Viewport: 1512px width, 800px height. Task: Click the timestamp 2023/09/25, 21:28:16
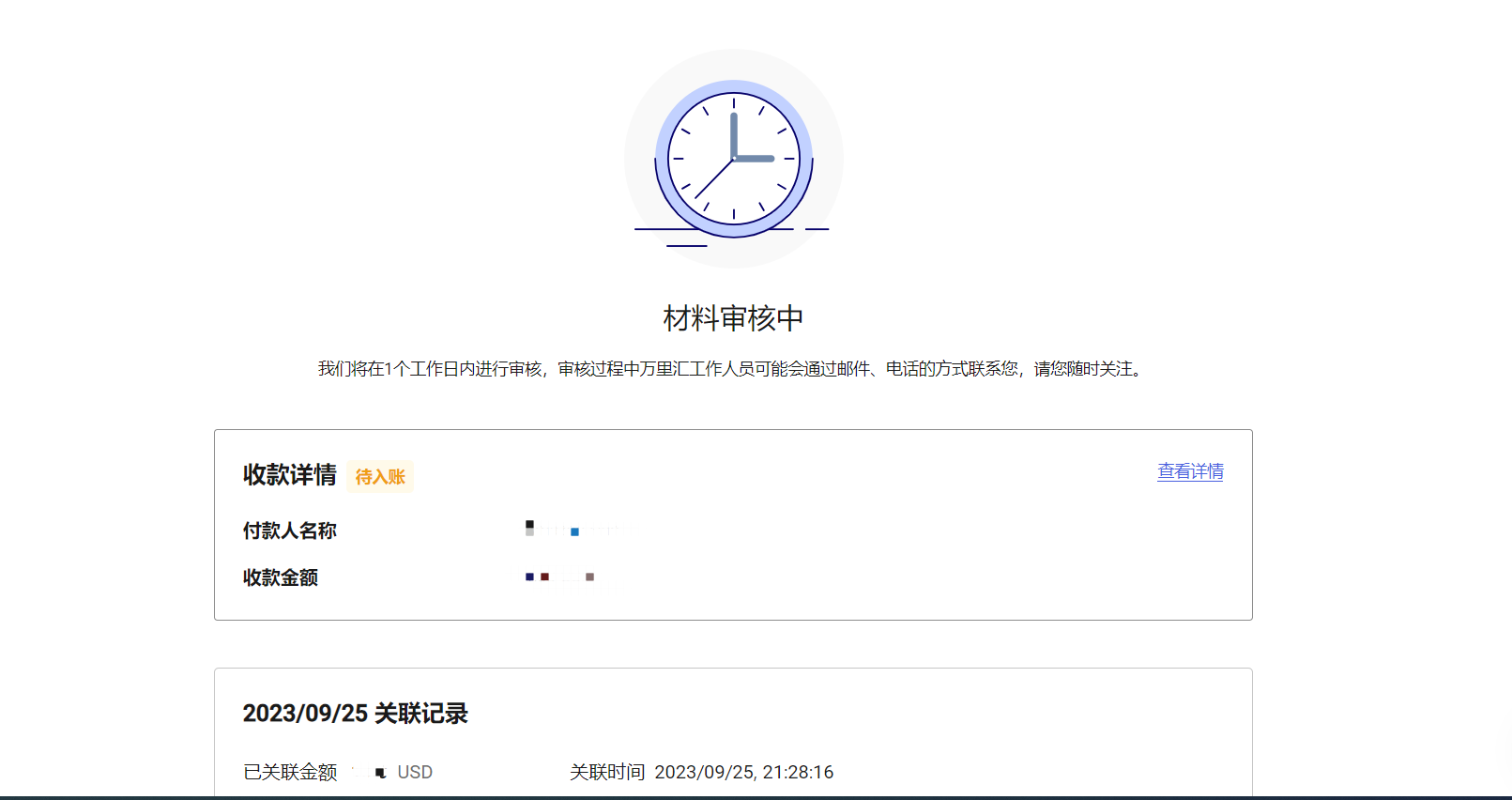743,772
